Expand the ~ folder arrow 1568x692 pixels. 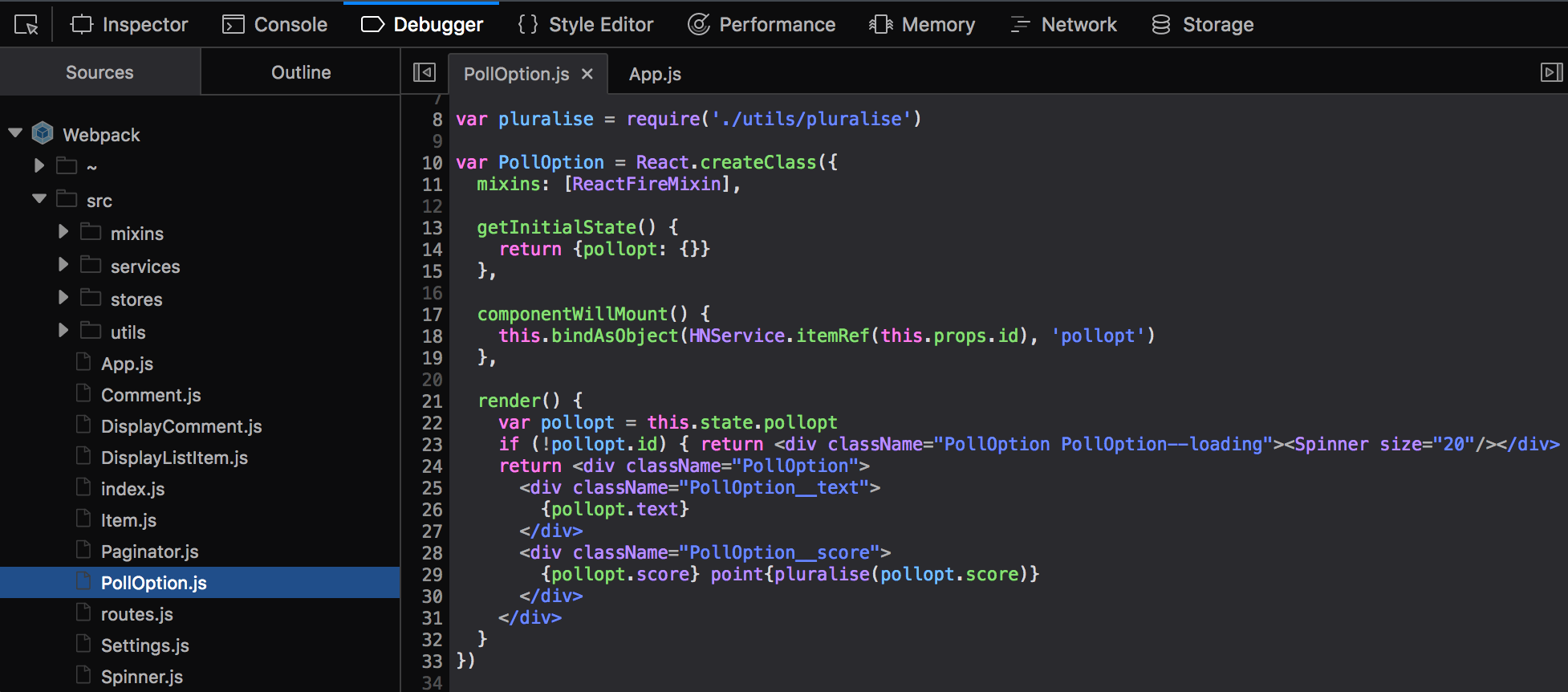click(x=39, y=166)
